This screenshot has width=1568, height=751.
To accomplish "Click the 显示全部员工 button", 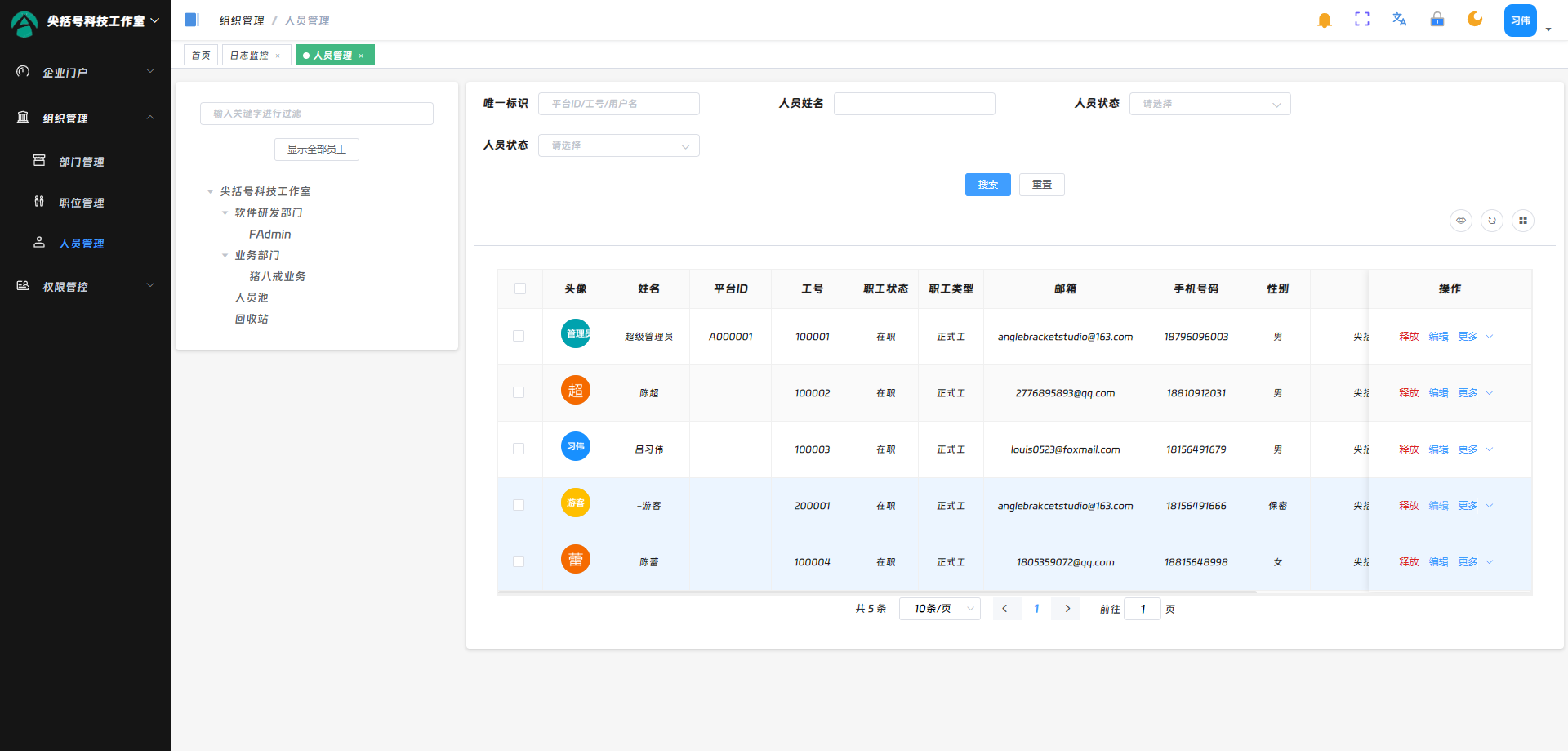I will [x=317, y=150].
